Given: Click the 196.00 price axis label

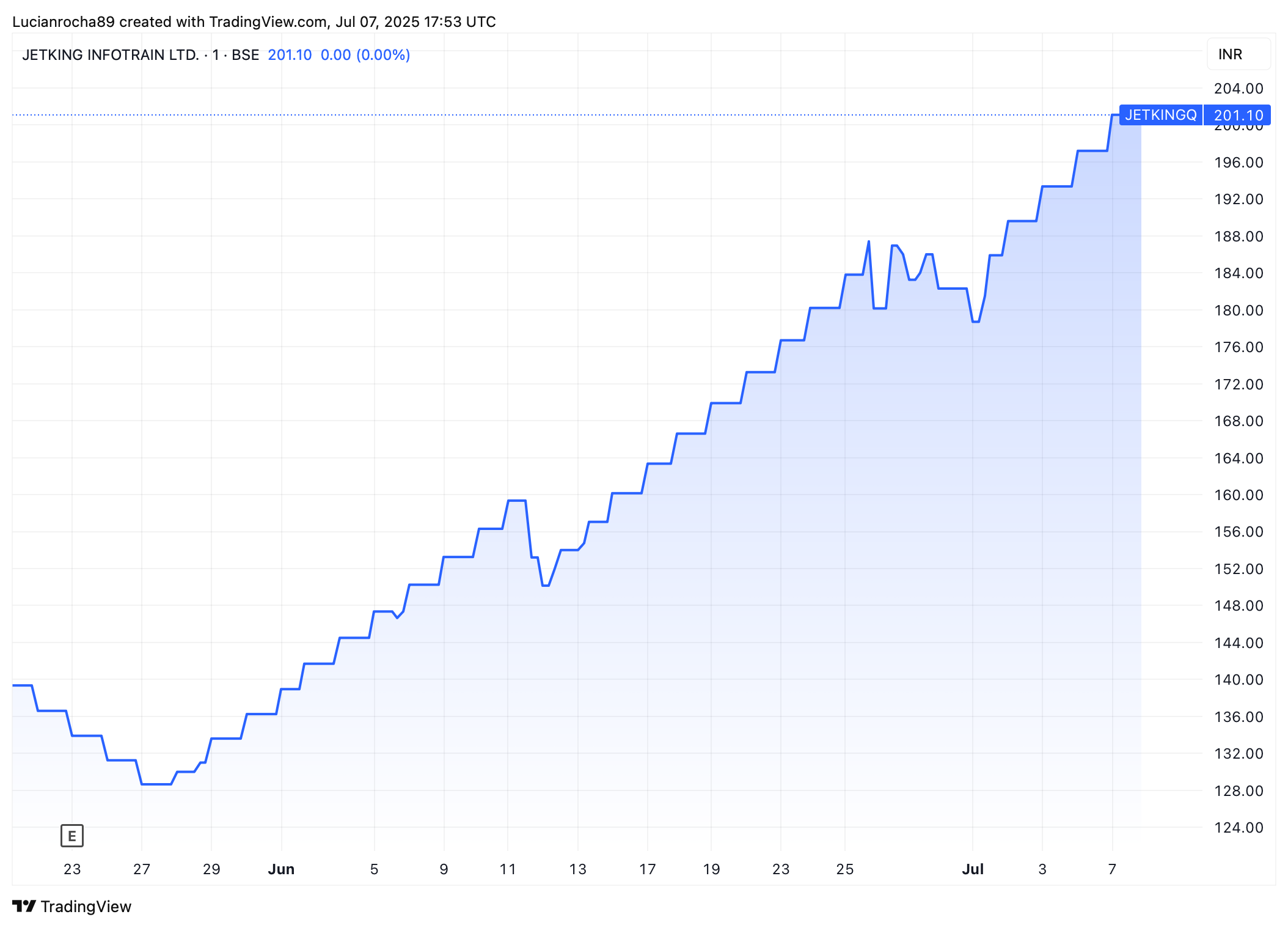Looking at the screenshot, I should pos(1239,163).
